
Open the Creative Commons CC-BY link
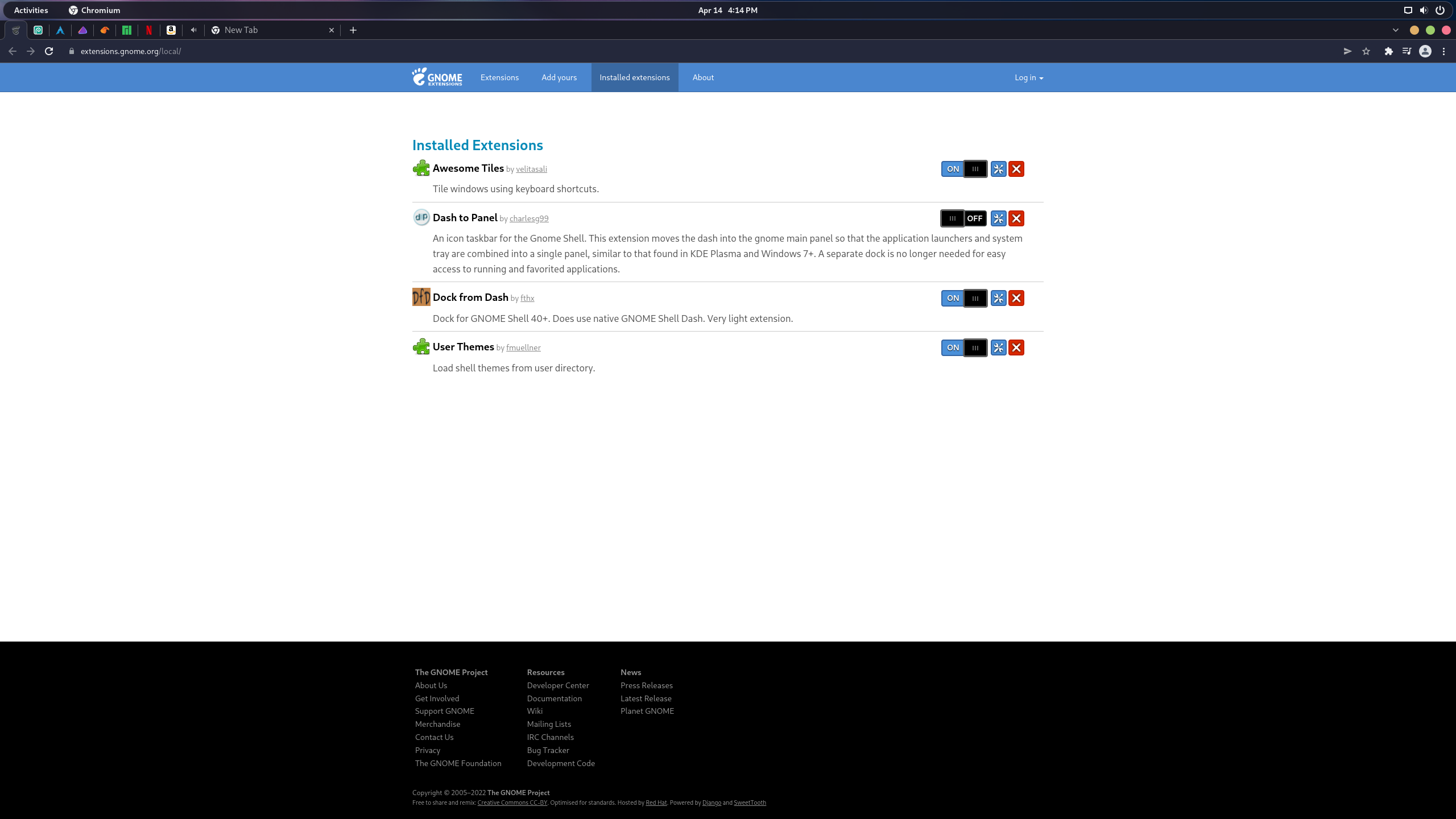(512, 803)
